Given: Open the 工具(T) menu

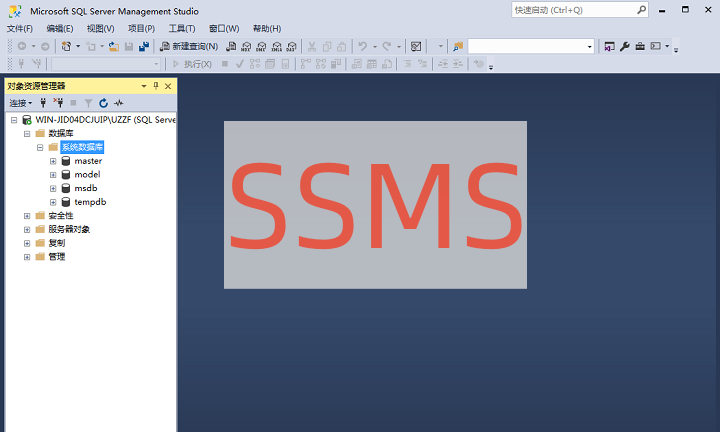Looking at the screenshot, I should (182, 29).
